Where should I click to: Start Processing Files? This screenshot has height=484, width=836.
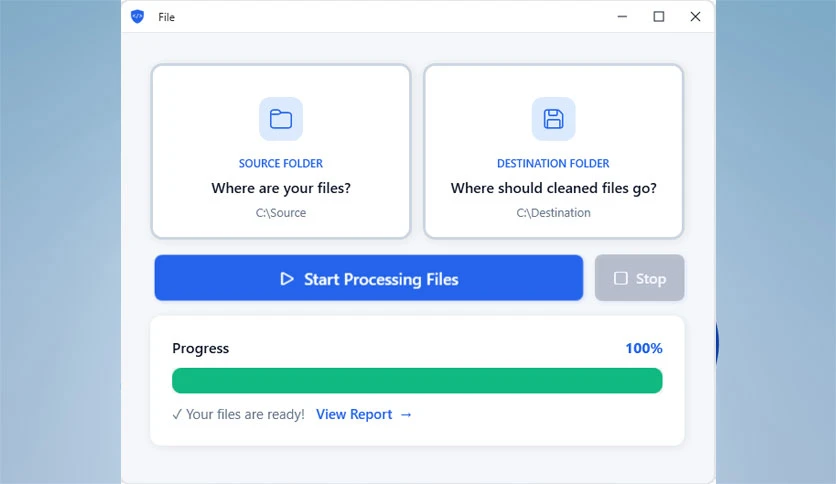[x=369, y=278]
